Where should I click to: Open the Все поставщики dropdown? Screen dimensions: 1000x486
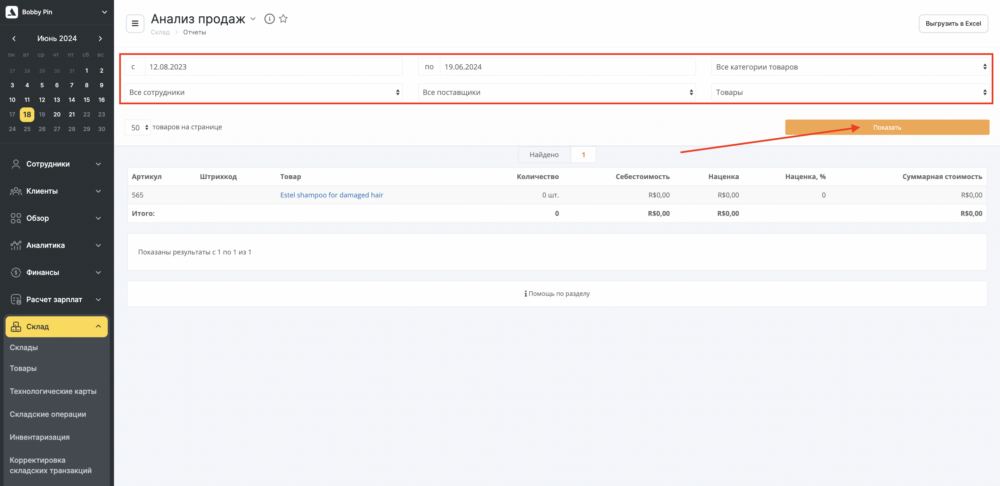coord(557,92)
